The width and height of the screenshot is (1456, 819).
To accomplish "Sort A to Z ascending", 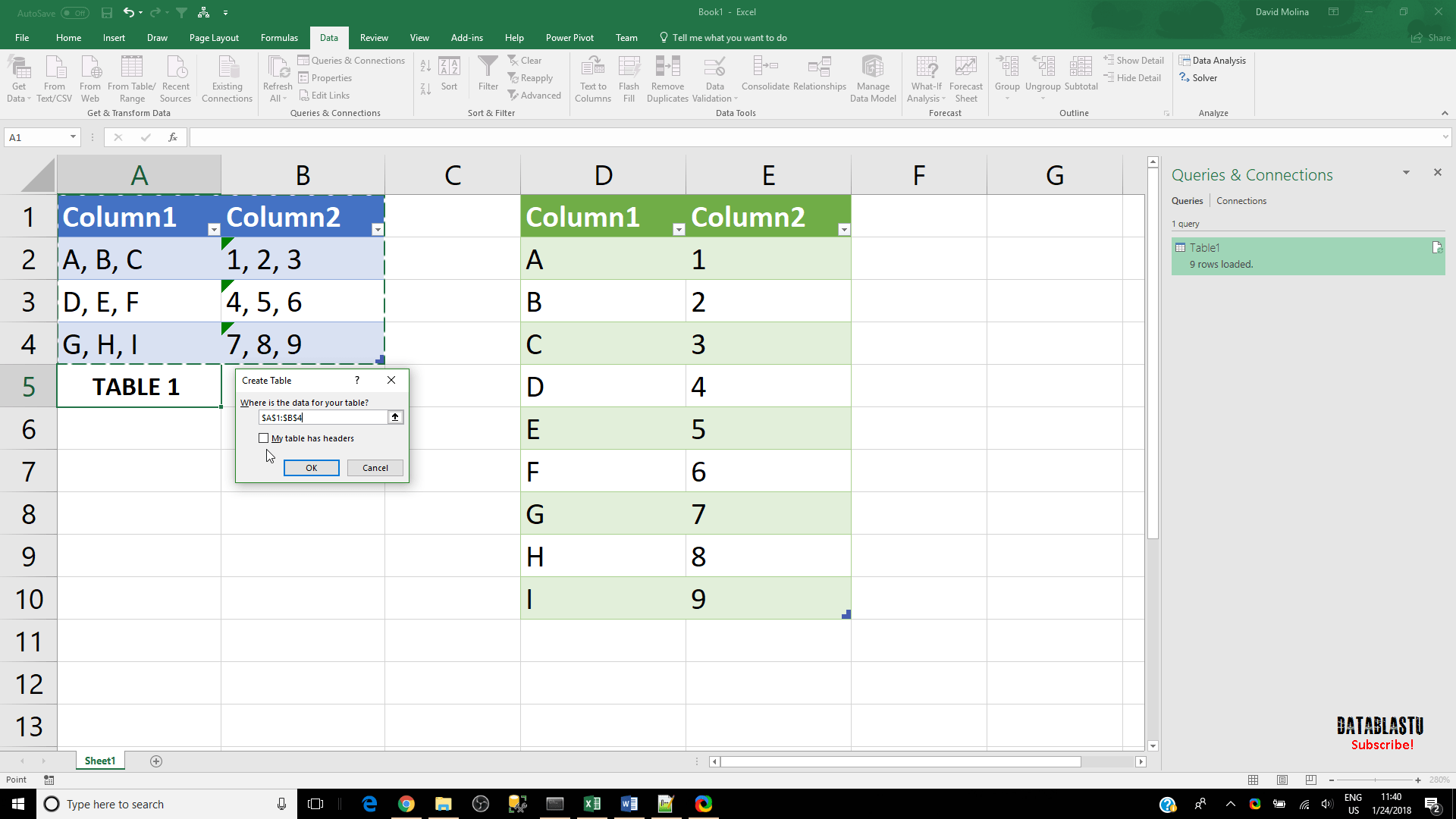I will 425,67.
